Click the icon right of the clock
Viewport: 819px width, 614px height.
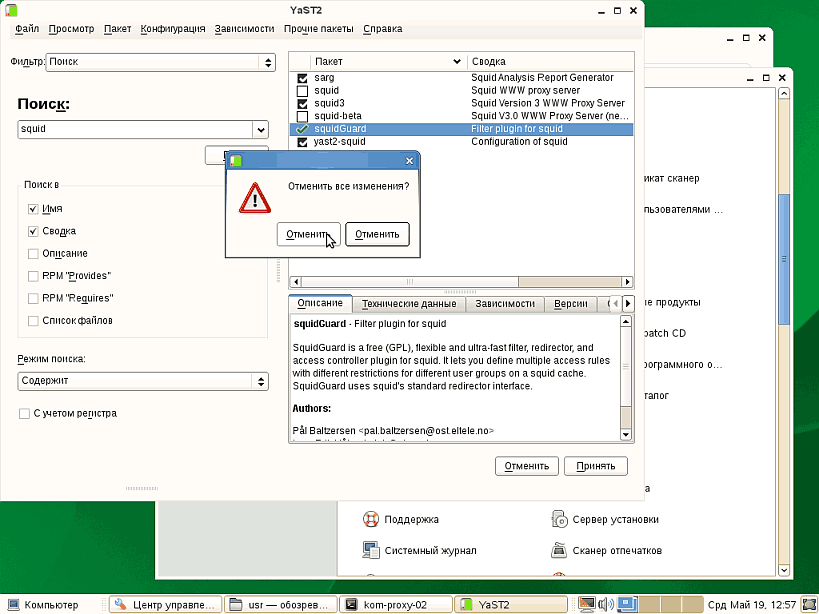(809, 605)
